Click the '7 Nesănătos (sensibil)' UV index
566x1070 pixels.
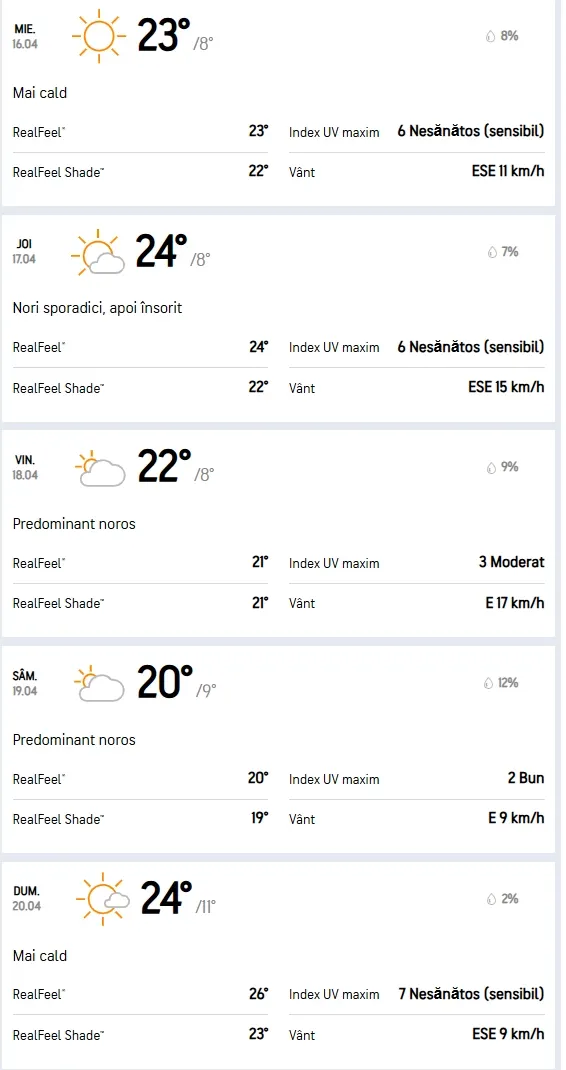(x=471, y=994)
